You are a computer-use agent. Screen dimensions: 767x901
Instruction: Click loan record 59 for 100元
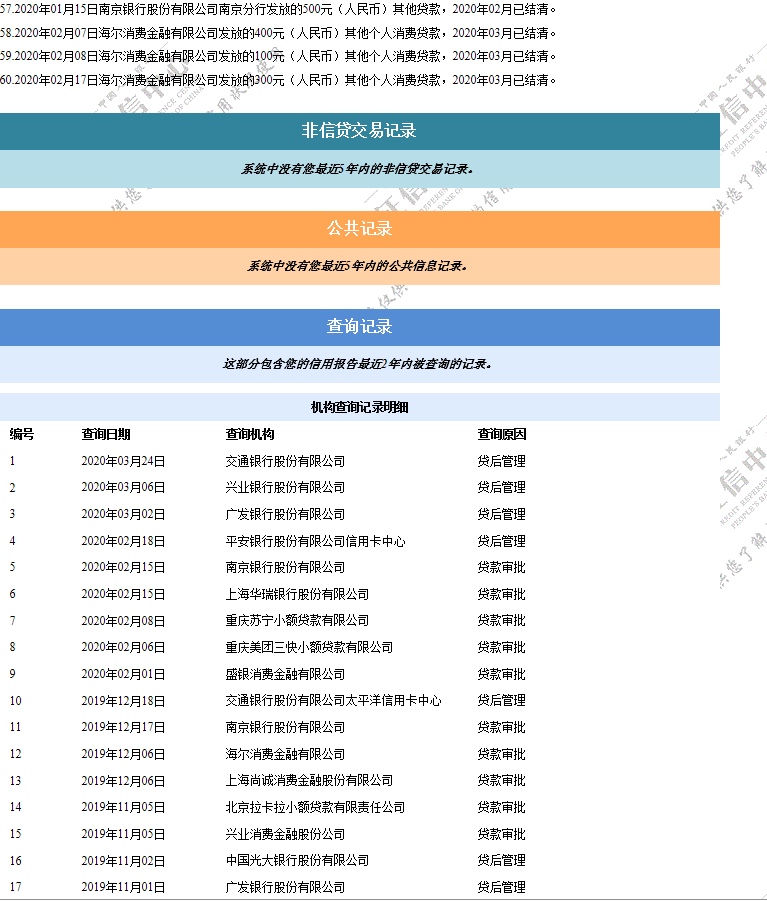coord(278,56)
